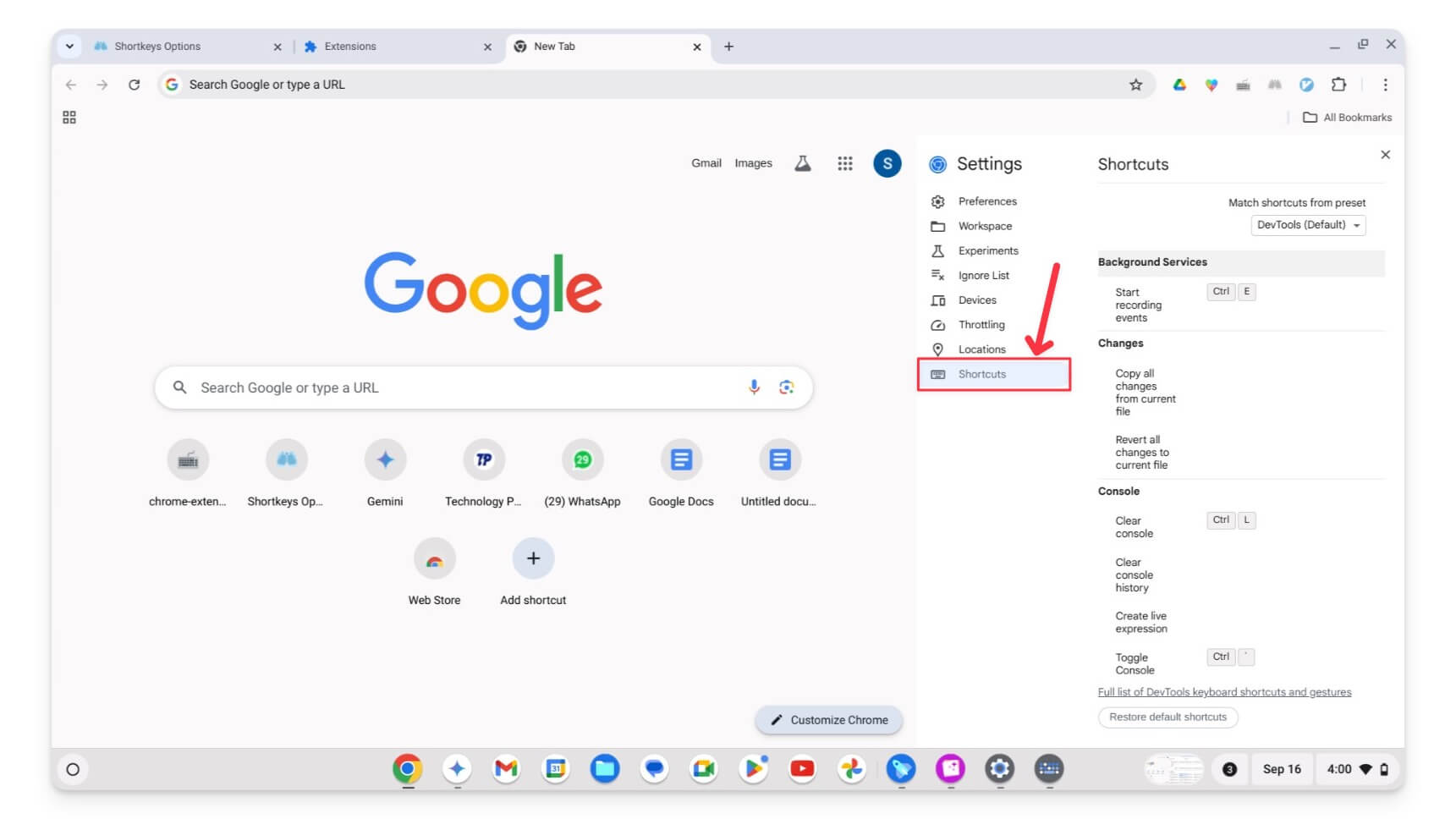
Task: Open Untitled docu... shortcut tile
Action: pyautogui.click(x=779, y=472)
